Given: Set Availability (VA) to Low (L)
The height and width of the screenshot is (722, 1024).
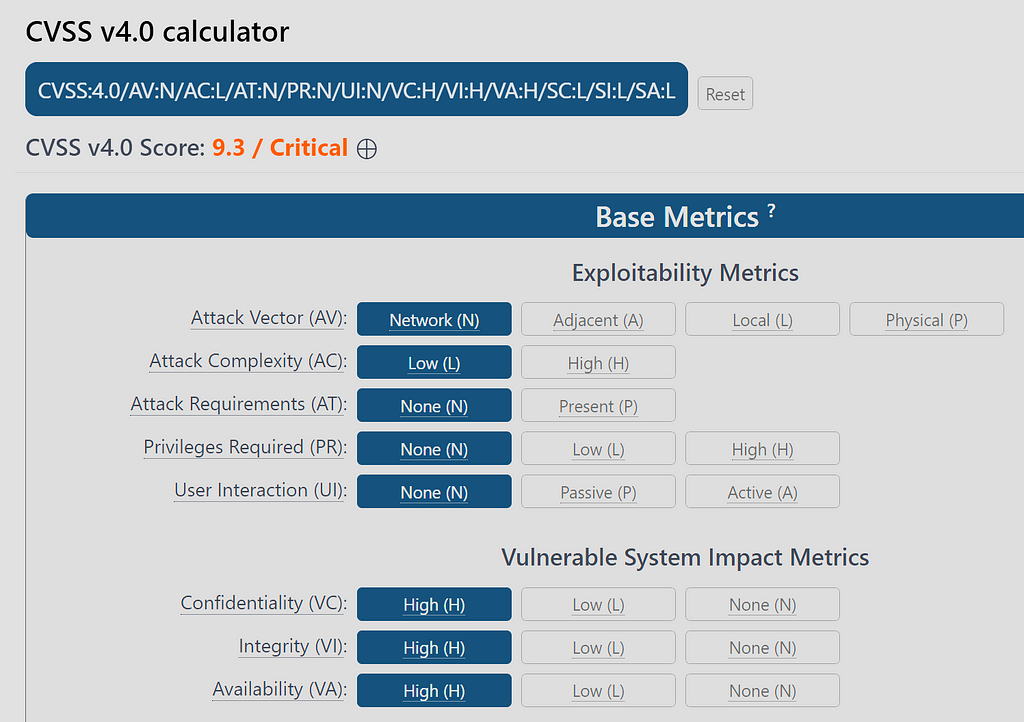Looking at the screenshot, I should tap(598, 691).
